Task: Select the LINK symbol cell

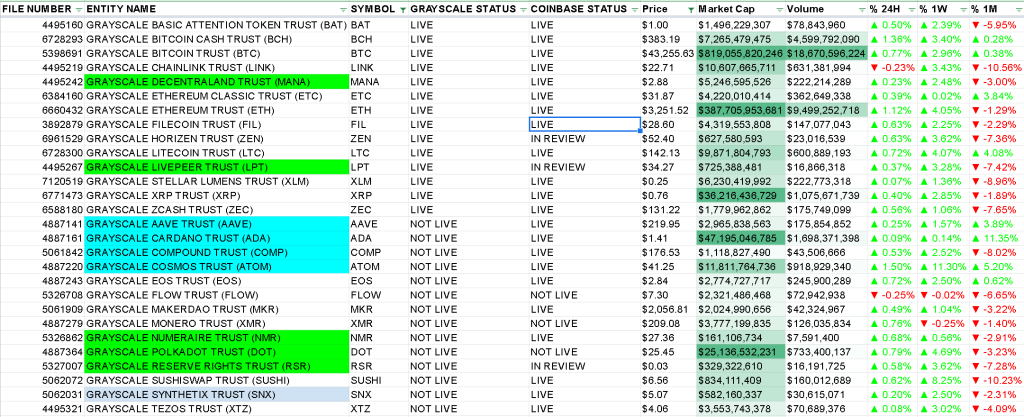Action: click(379, 67)
